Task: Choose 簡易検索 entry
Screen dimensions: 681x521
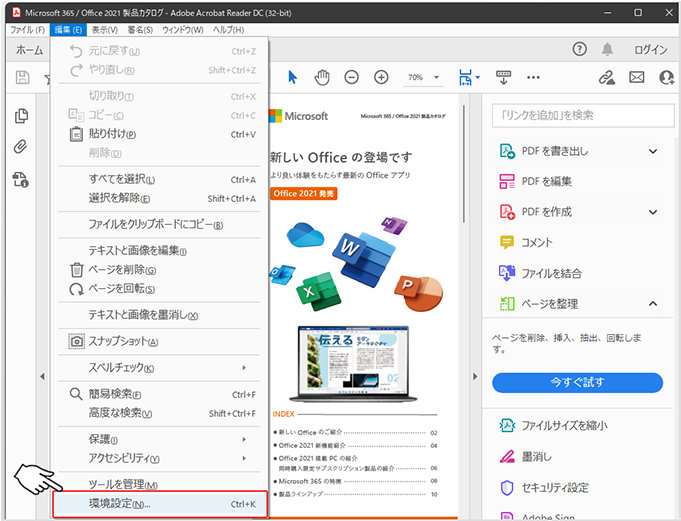Action: tap(159, 394)
